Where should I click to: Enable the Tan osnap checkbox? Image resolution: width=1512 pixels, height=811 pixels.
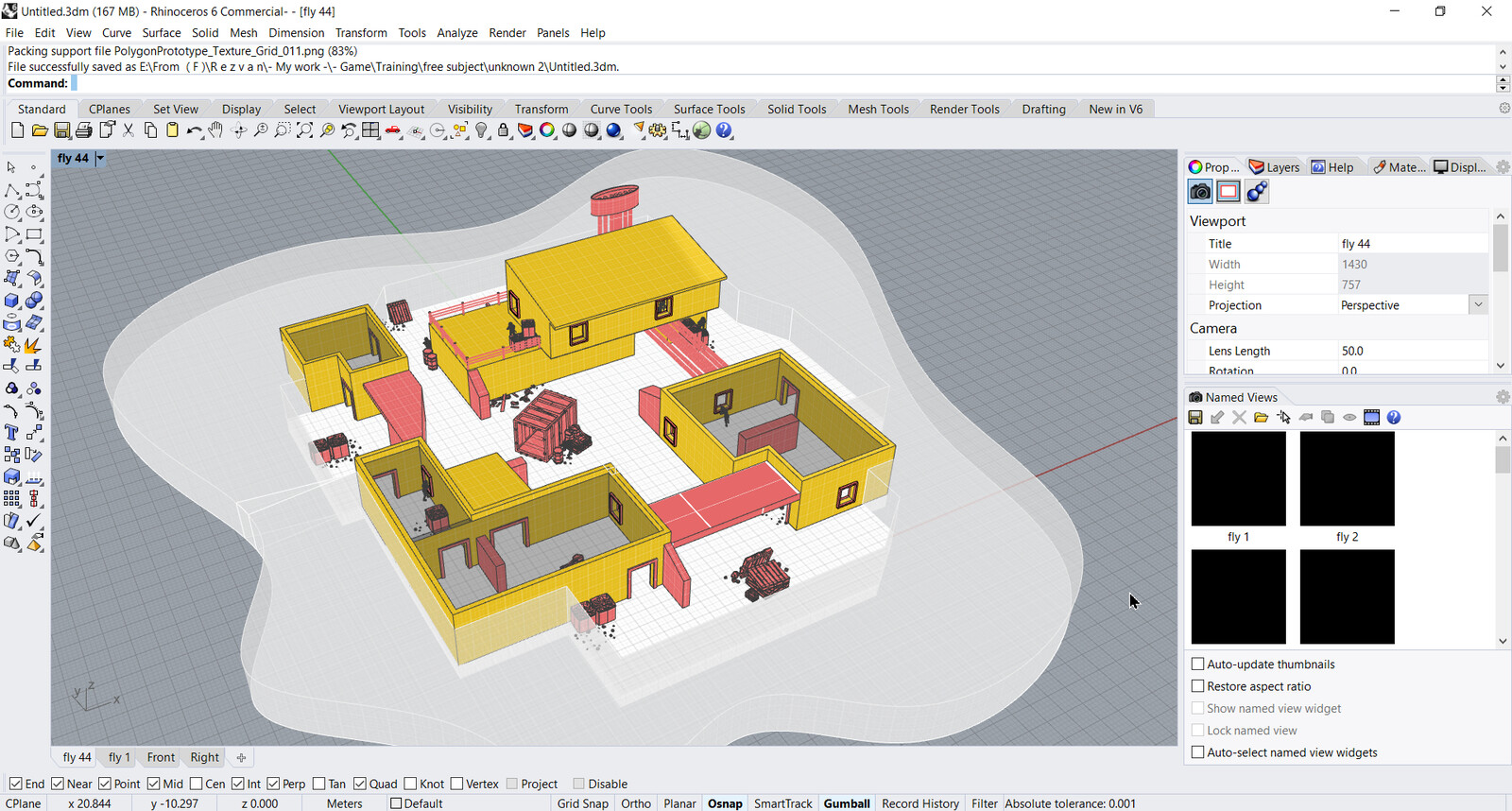(318, 784)
